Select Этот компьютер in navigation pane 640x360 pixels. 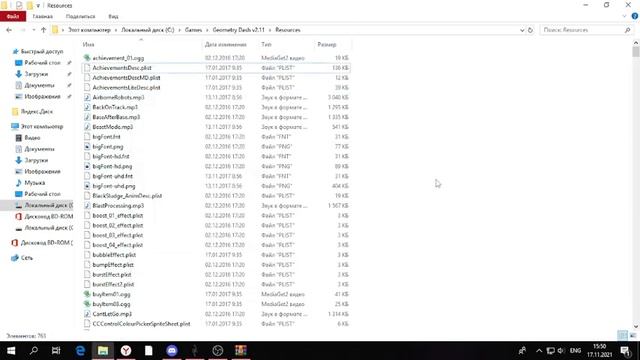pos(42,127)
